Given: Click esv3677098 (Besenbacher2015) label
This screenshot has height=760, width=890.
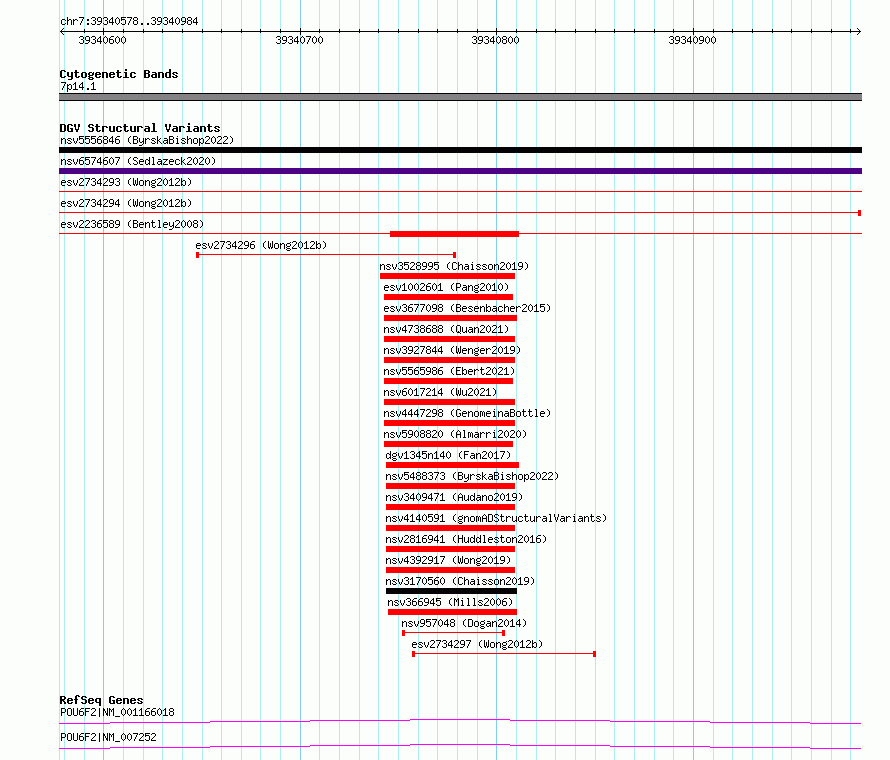Looking at the screenshot, I should coord(467,308).
